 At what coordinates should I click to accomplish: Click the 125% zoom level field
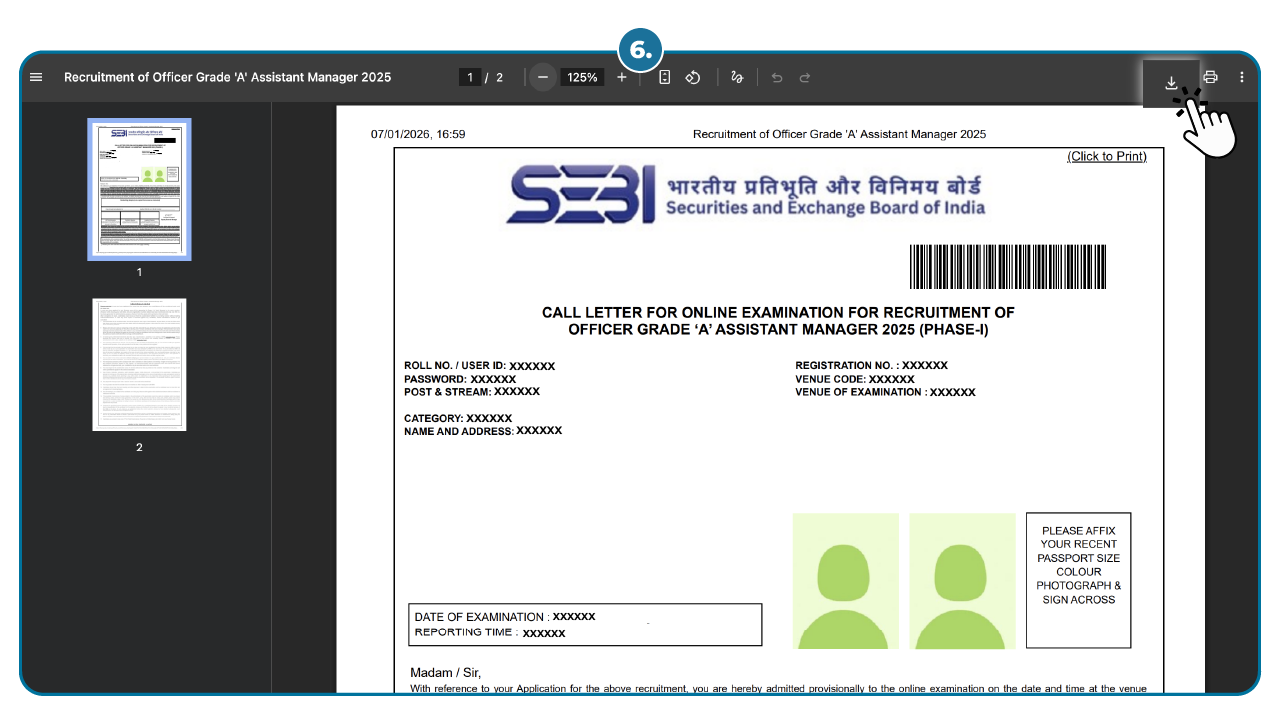coord(582,77)
